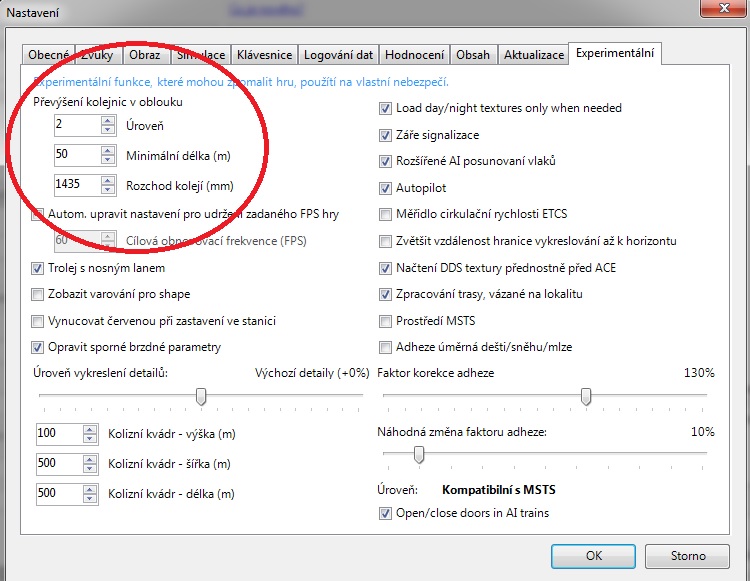
Task: Click the OK button
Action: tap(593, 555)
